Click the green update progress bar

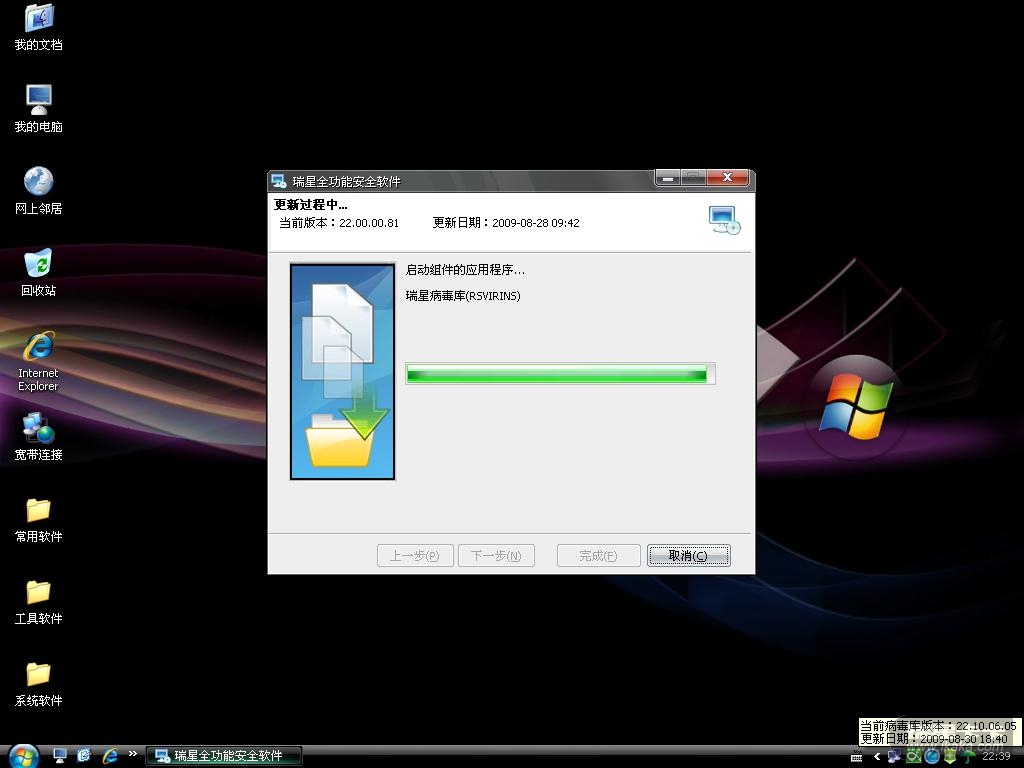pos(559,374)
